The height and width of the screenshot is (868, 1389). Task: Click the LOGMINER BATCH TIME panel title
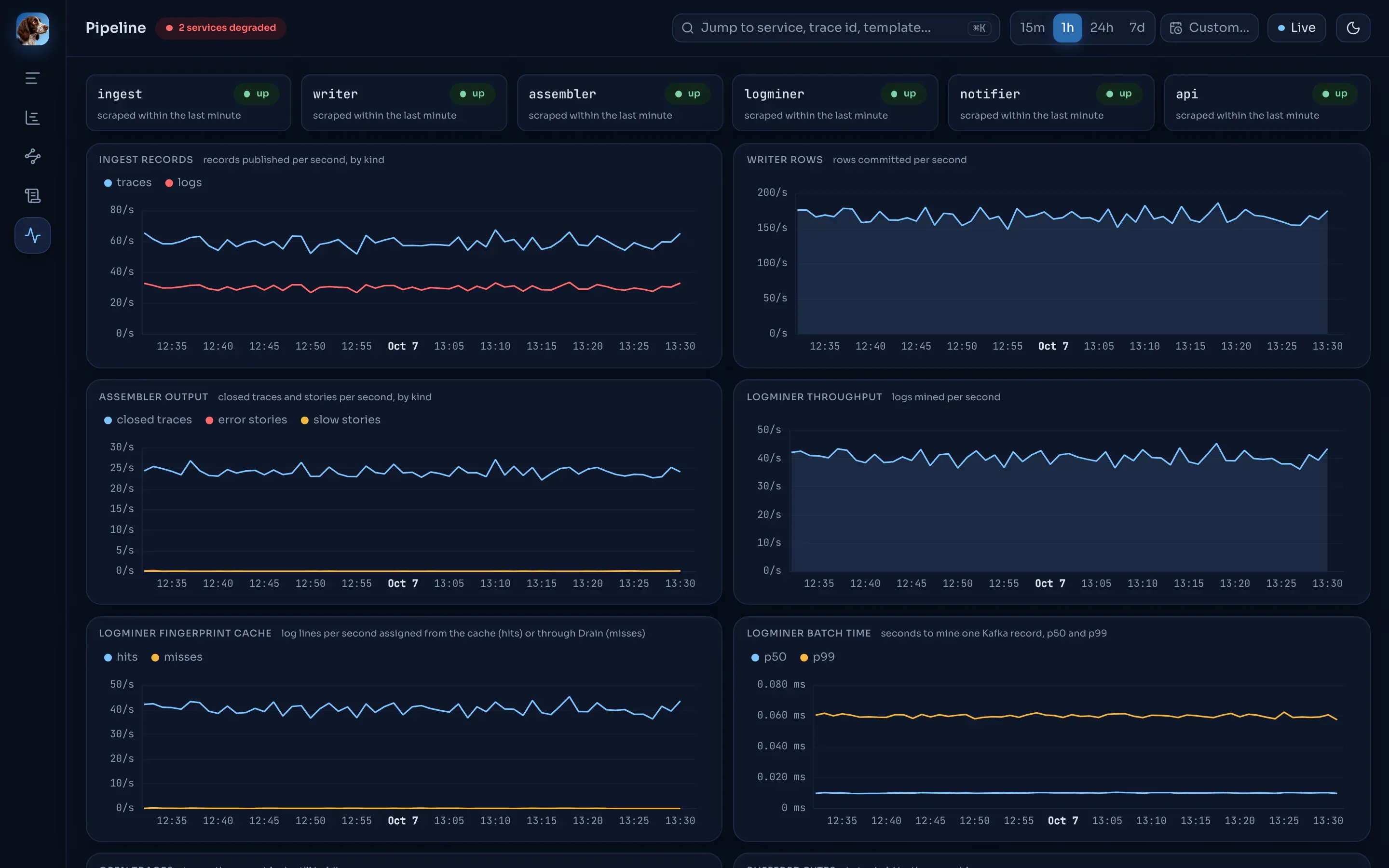[x=809, y=633]
